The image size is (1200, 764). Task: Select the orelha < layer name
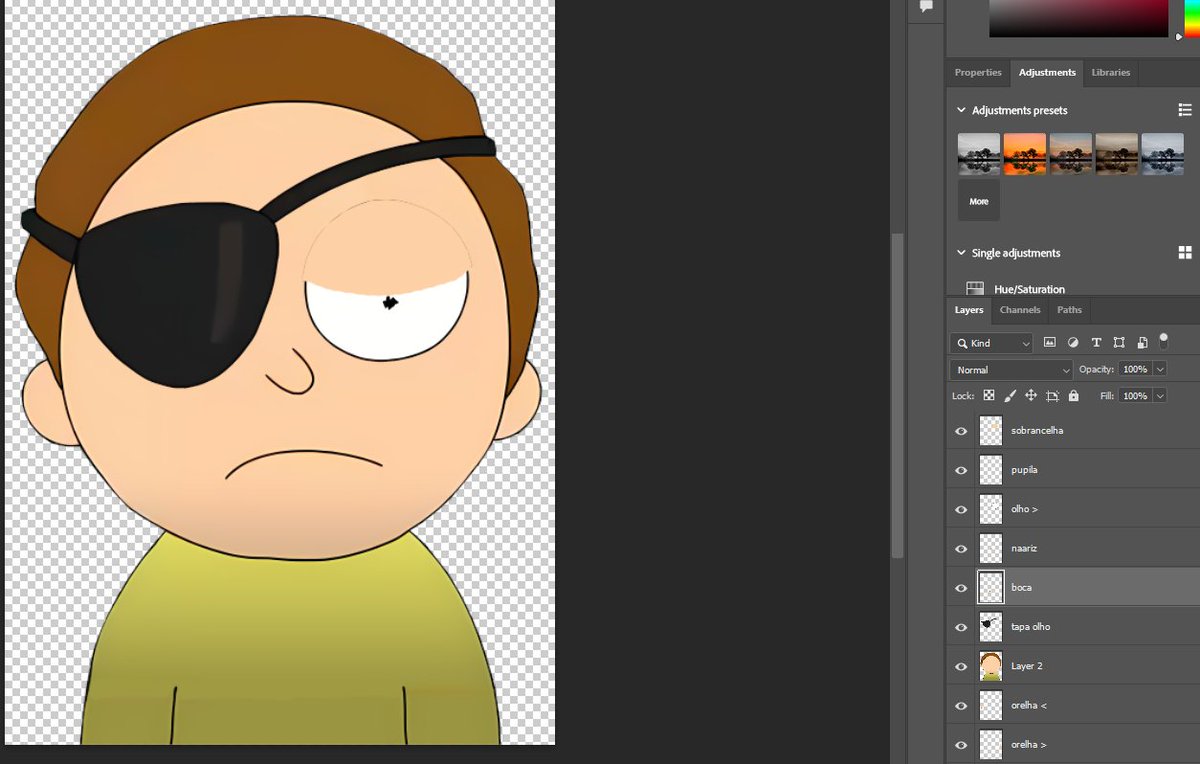(x=1029, y=706)
